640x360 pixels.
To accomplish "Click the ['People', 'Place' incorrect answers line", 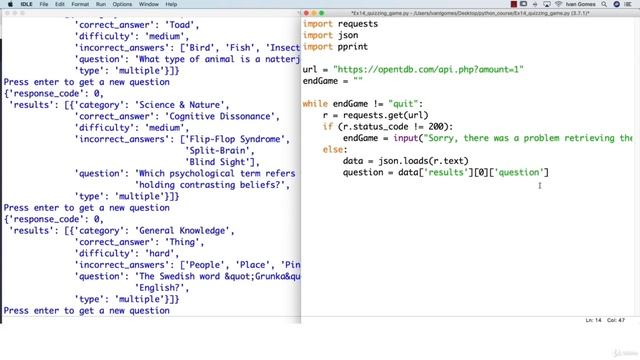I will pyautogui.click(x=187, y=265).
